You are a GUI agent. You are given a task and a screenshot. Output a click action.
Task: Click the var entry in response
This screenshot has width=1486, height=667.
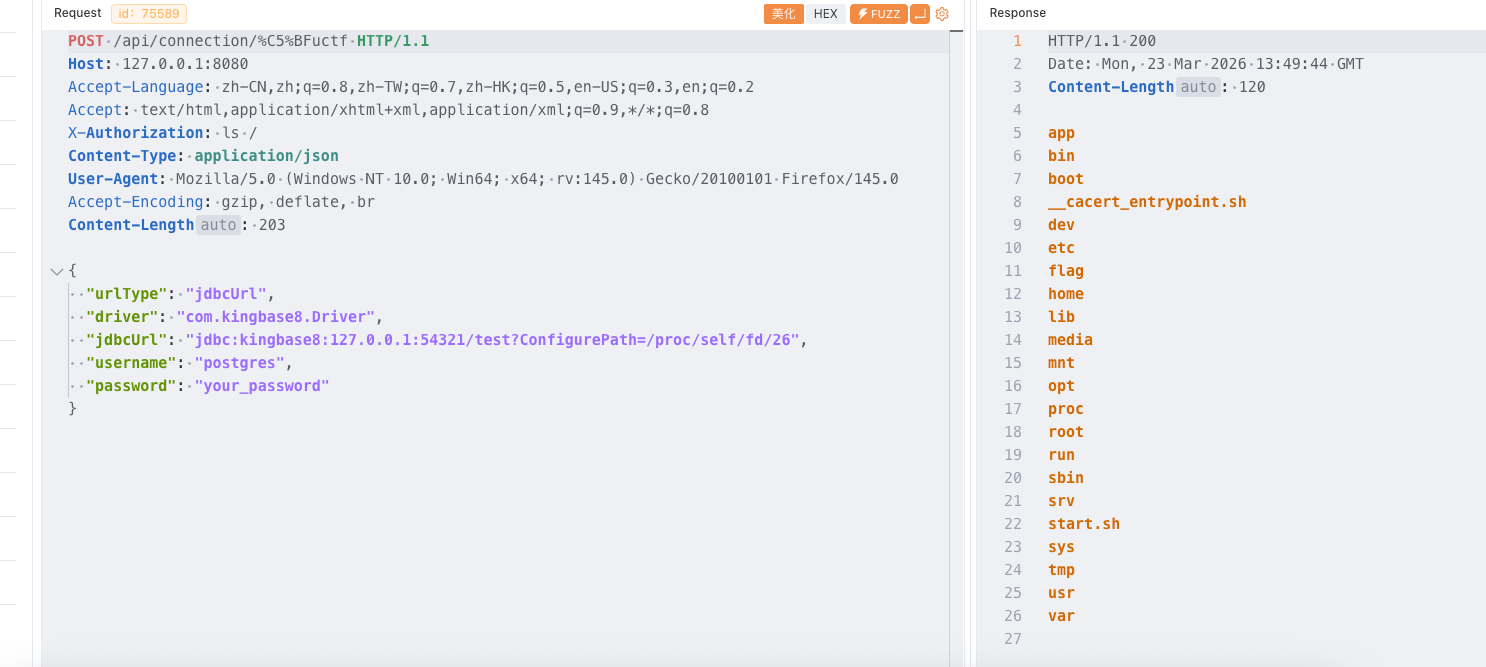(1061, 616)
